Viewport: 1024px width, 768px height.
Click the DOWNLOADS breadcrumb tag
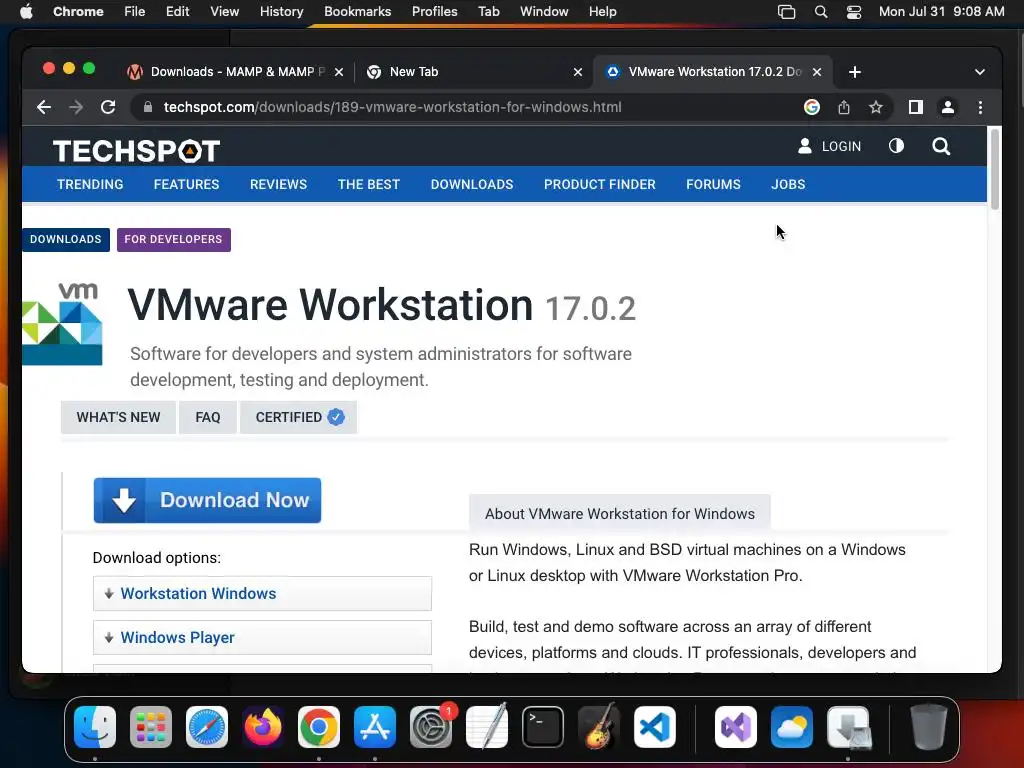66,240
